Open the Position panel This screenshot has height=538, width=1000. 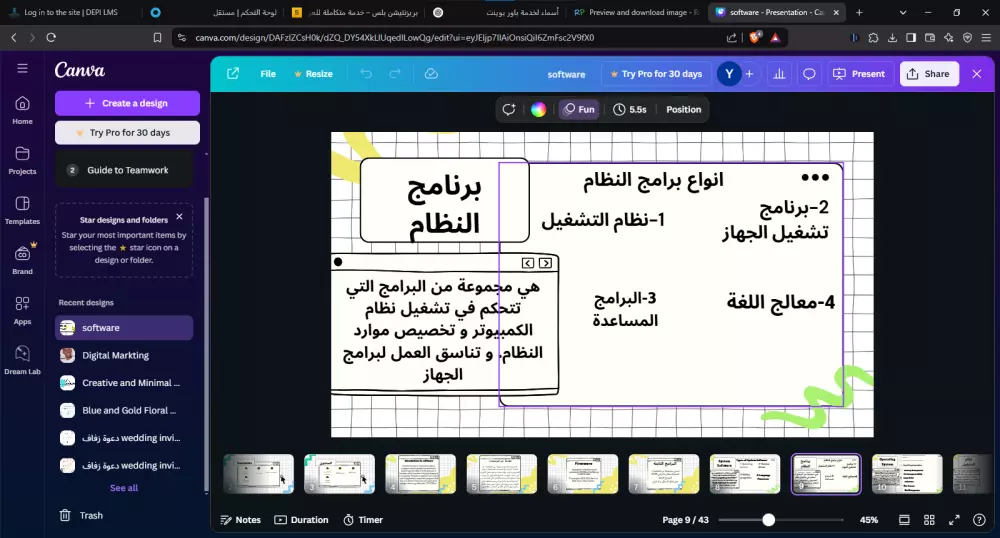tap(684, 110)
